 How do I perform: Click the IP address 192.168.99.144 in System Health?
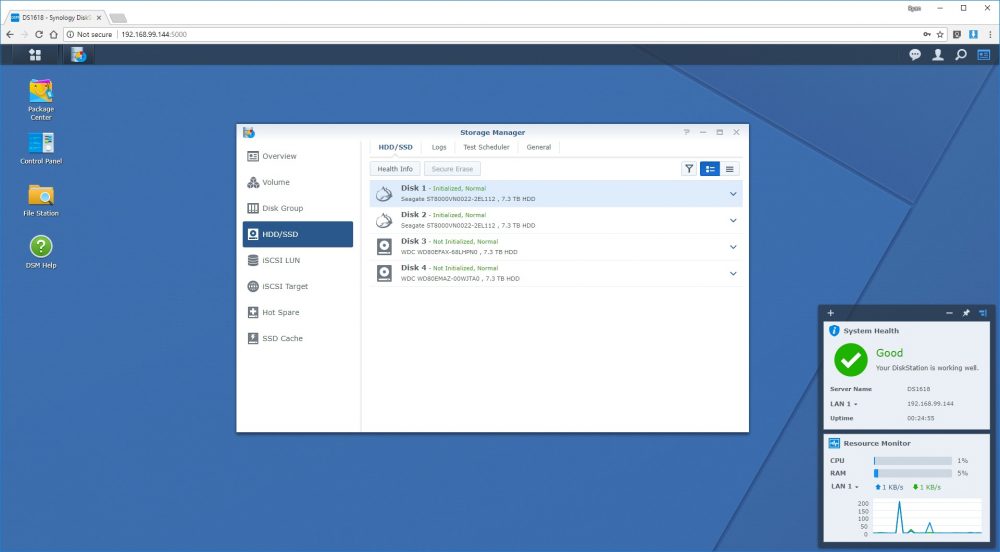pos(930,403)
